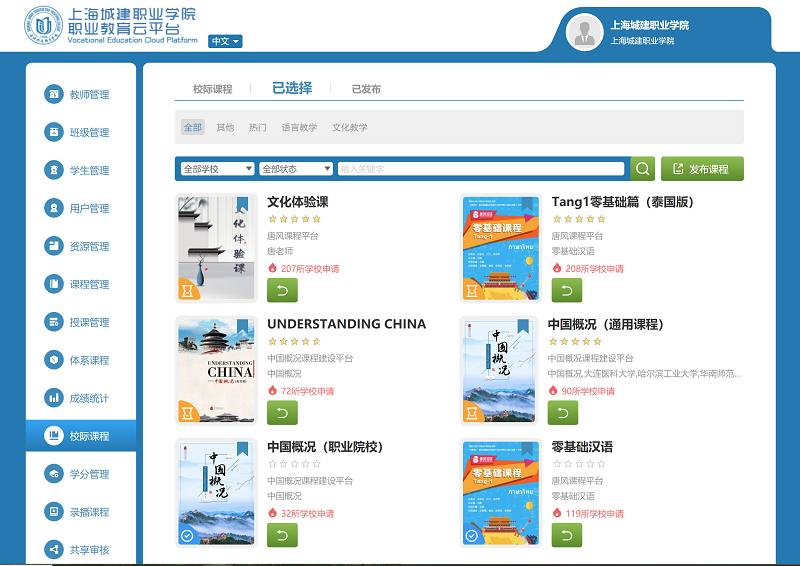Click the magnifier search button

pyautogui.click(x=643, y=168)
